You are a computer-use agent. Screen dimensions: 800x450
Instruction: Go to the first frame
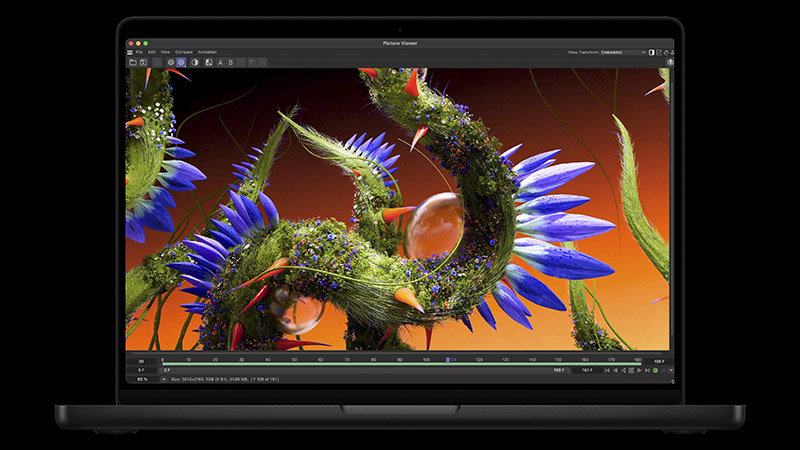[608, 370]
